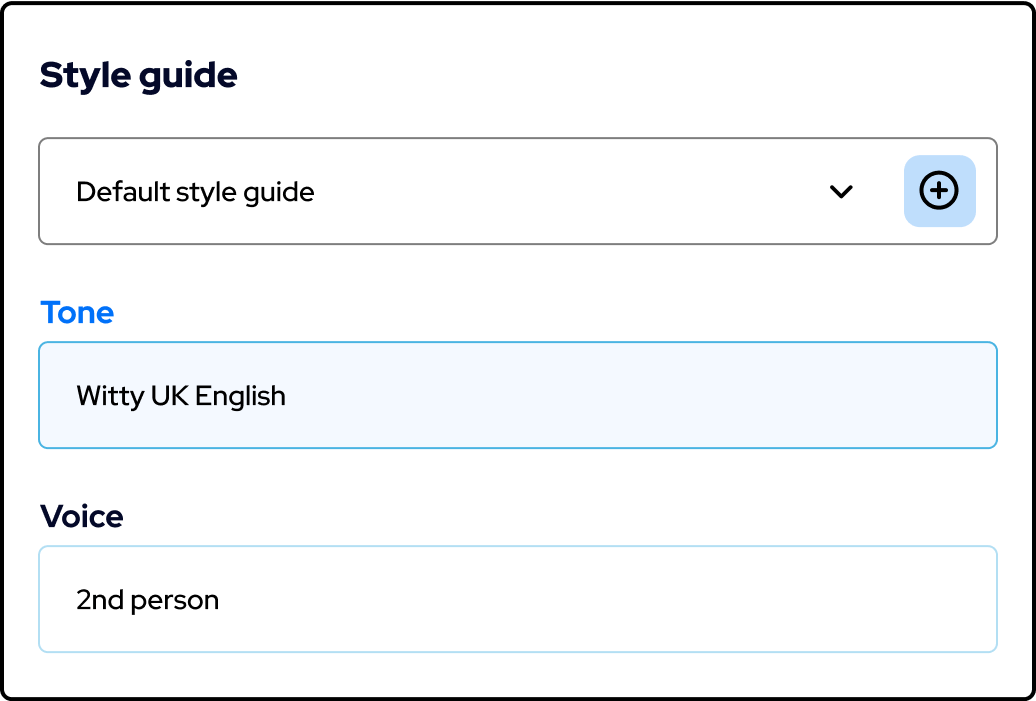1036x701 pixels.
Task: Expand the style guide chevron arrow
Action: tap(841, 192)
